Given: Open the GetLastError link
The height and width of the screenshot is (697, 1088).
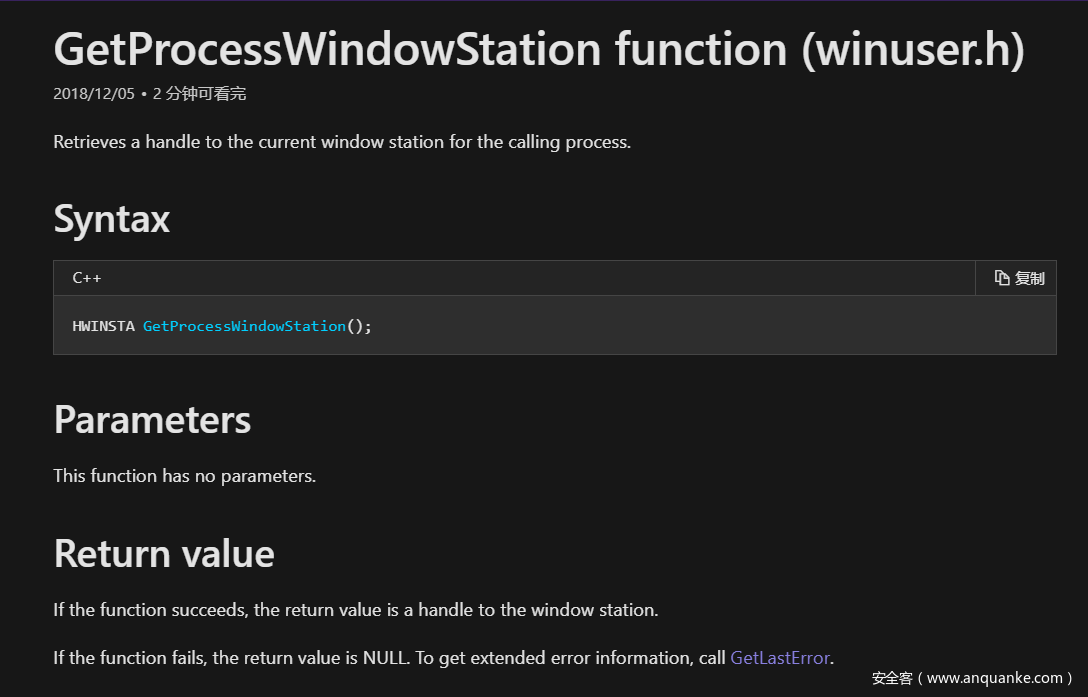Looking at the screenshot, I should pos(780,658).
